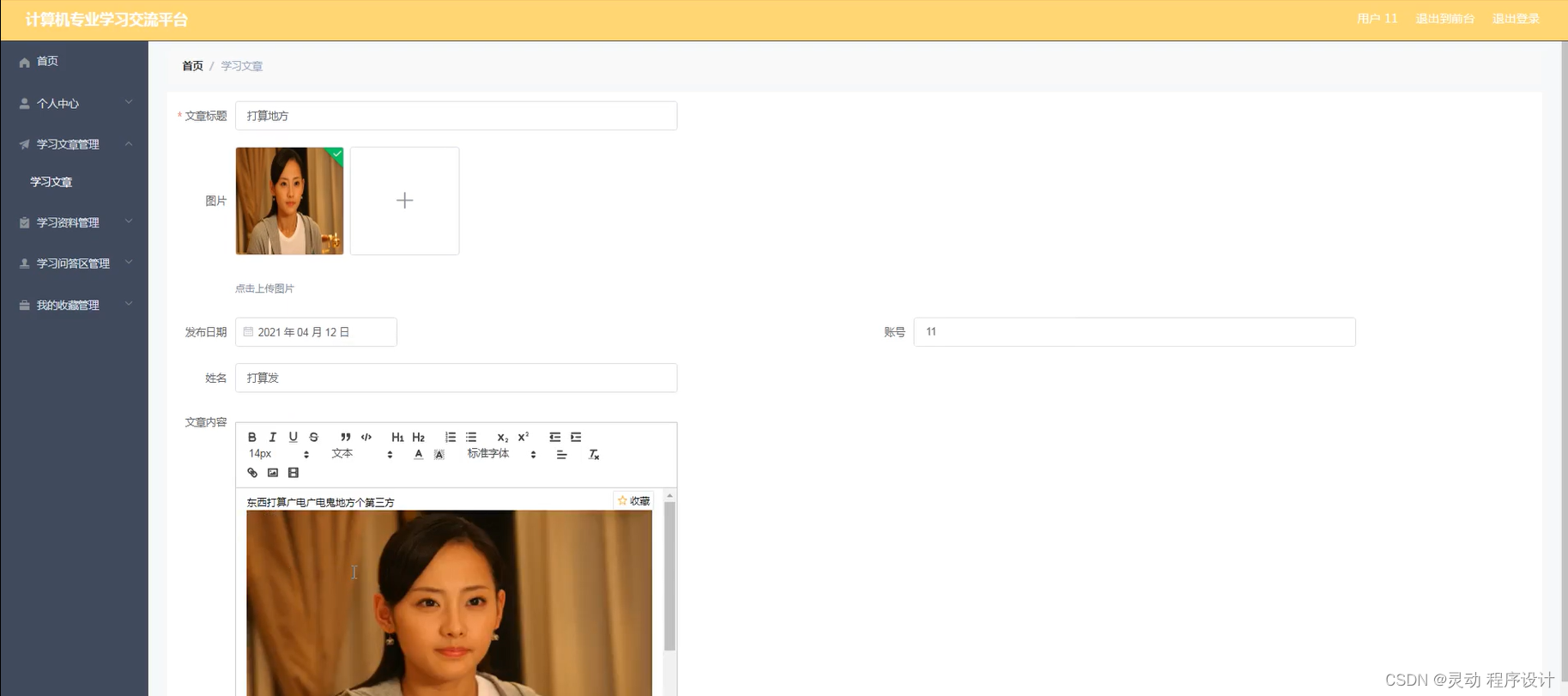Image resolution: width=1568 pixels, height=696 pixels.
Task: Toggle strikethrough formatting in the editor
Action: coord(314,437)
